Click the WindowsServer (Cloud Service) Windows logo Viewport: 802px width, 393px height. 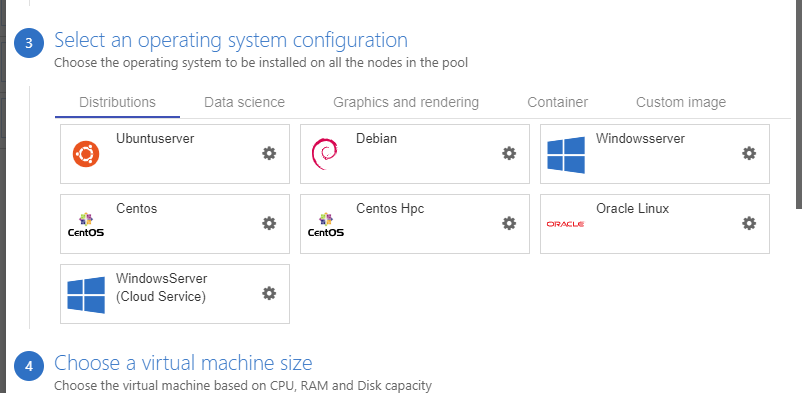click(x=86, y=295)
